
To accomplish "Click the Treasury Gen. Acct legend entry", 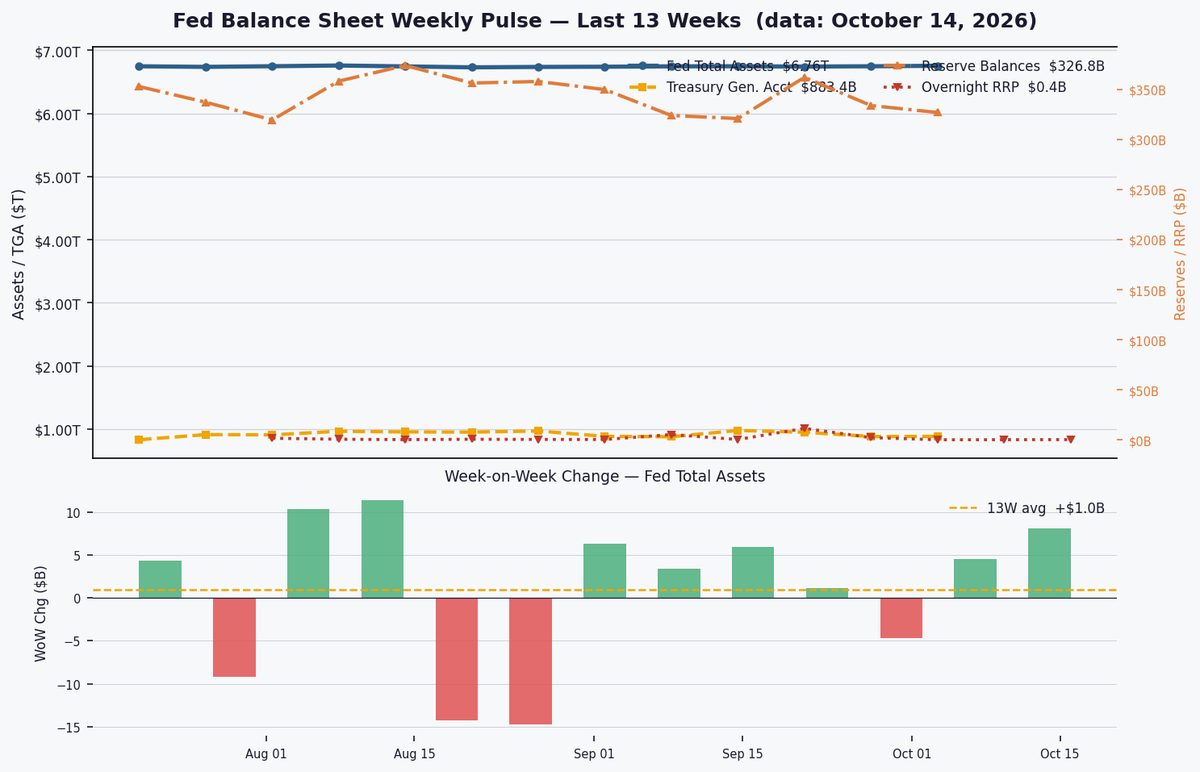I will coord(742,87).
